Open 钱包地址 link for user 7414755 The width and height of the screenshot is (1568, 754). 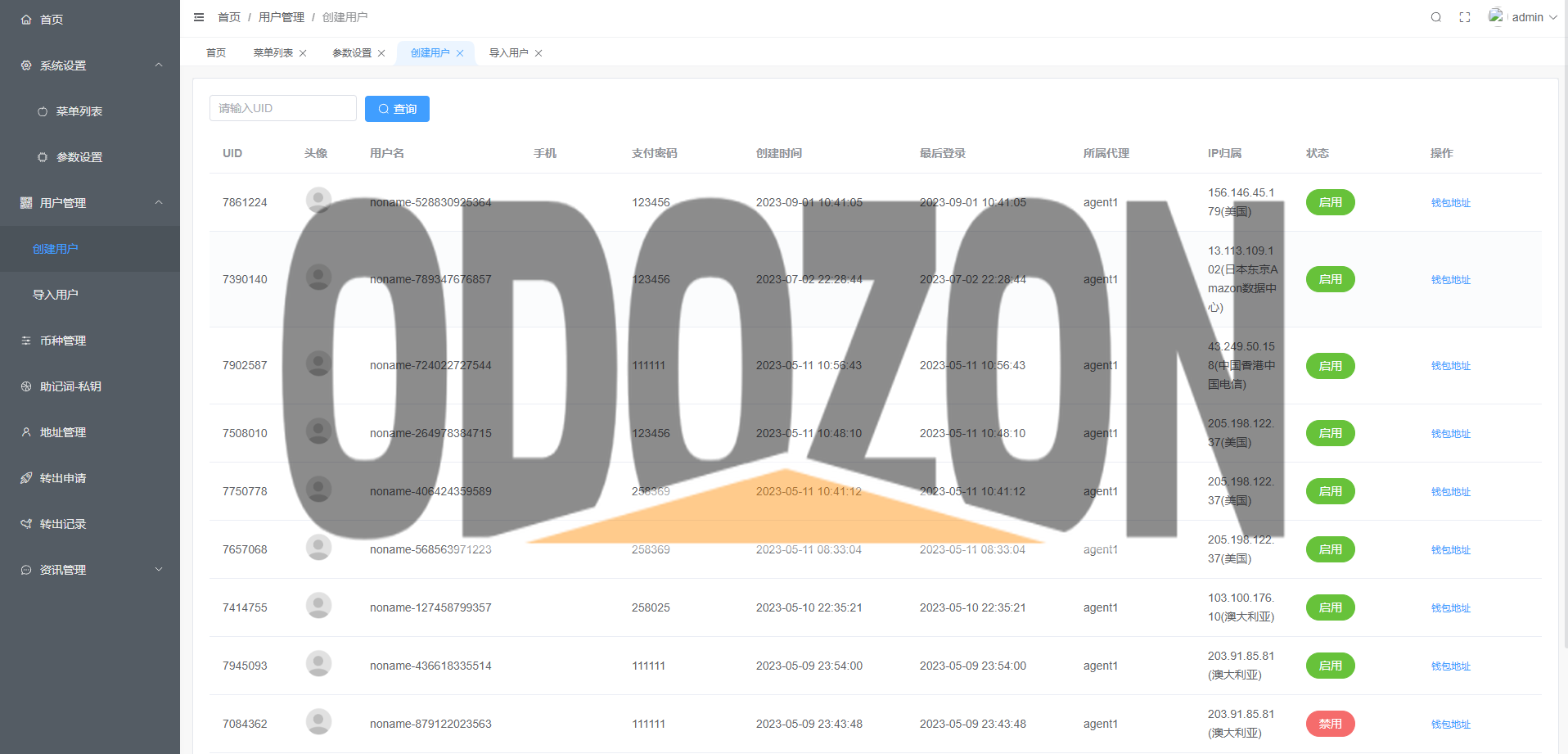(1450, 608)
